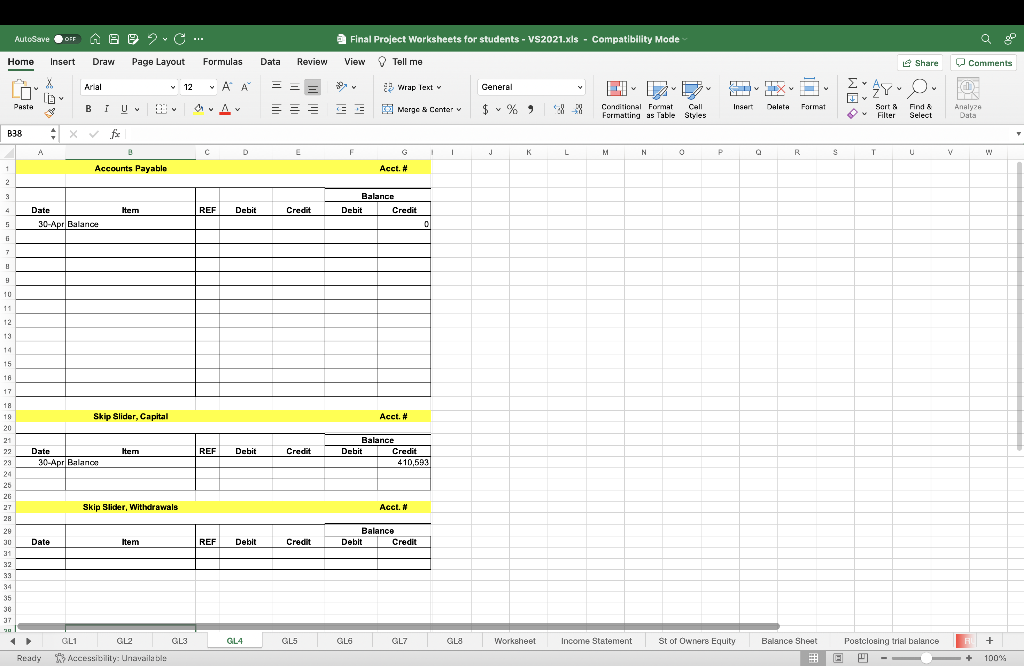Apply the red font color

225,109
